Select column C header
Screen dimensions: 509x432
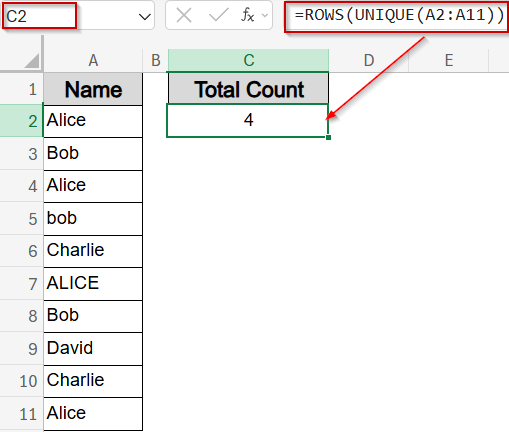pos(249,60)
